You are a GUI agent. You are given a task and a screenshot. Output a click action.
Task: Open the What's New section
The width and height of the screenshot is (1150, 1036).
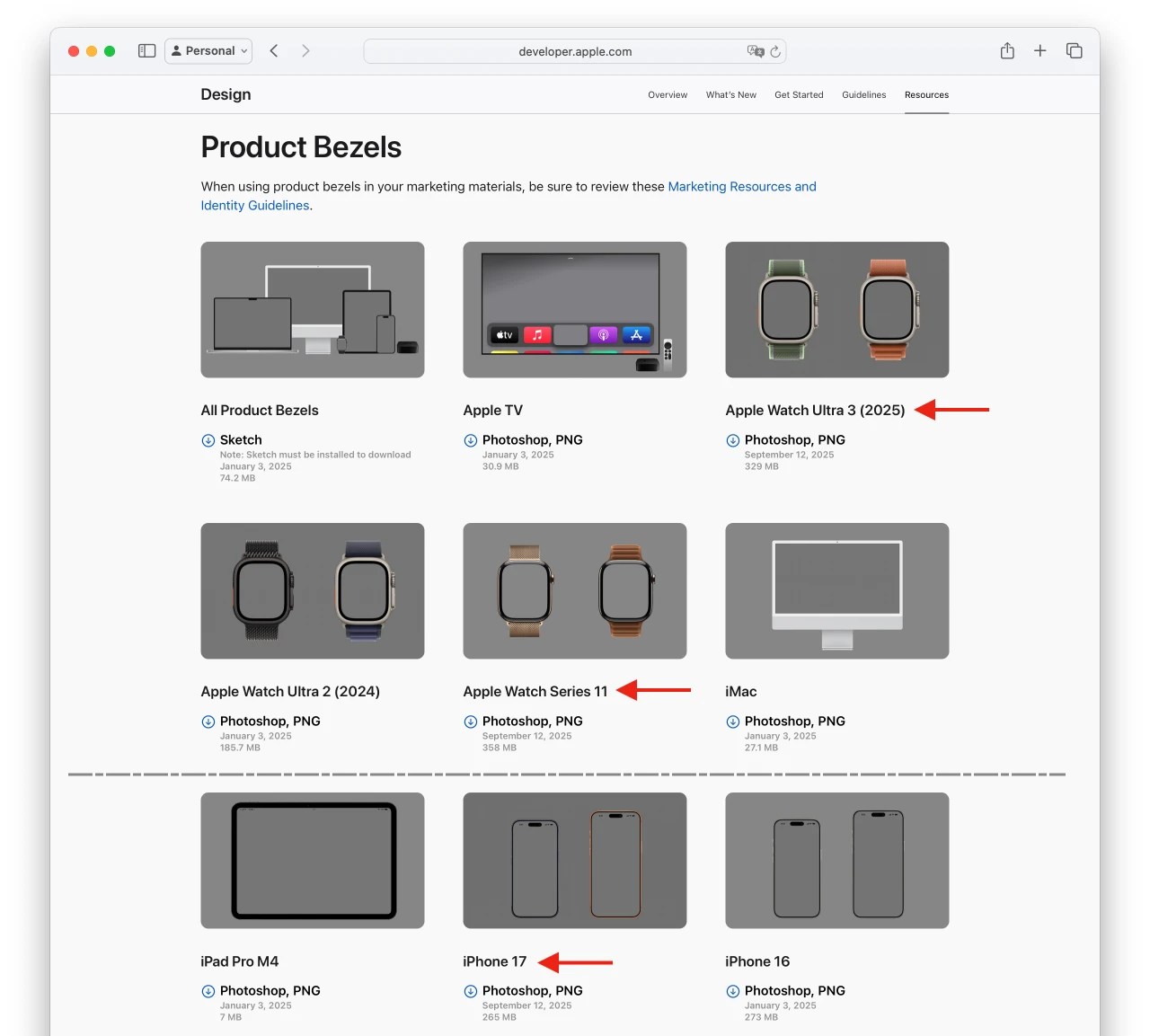click(730, 94)
